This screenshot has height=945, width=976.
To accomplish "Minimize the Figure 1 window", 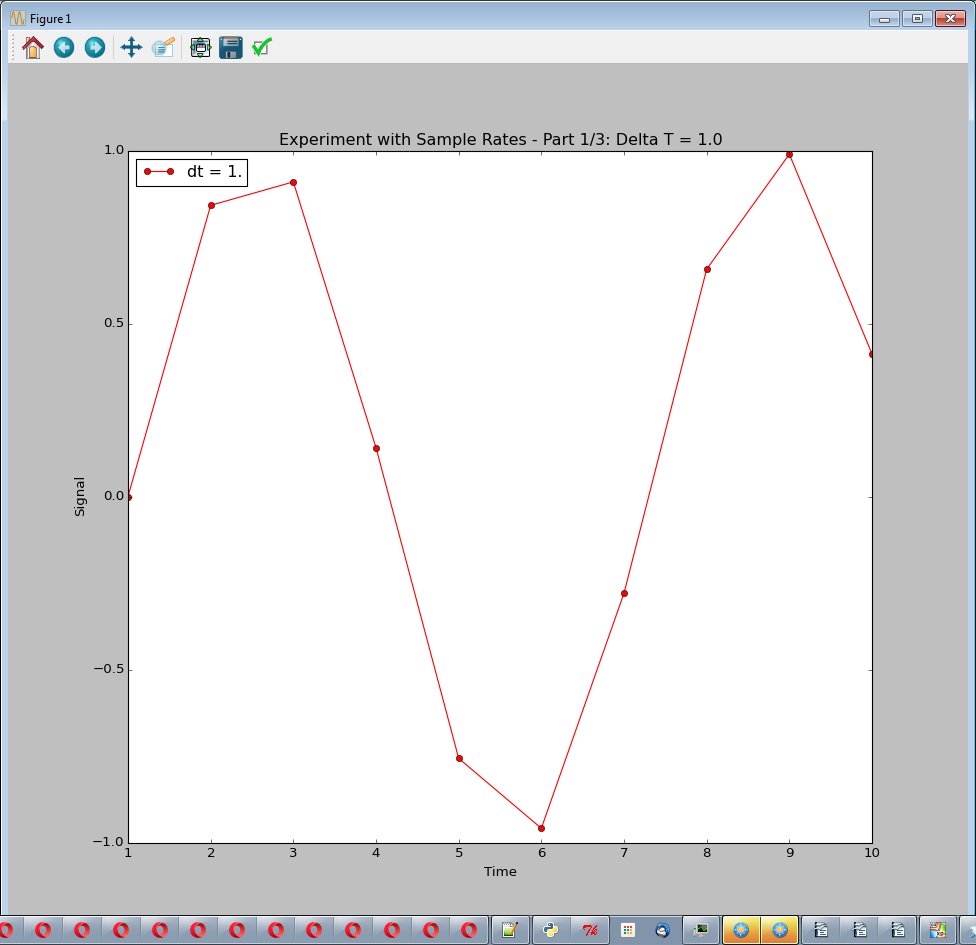I will point(884,19).
